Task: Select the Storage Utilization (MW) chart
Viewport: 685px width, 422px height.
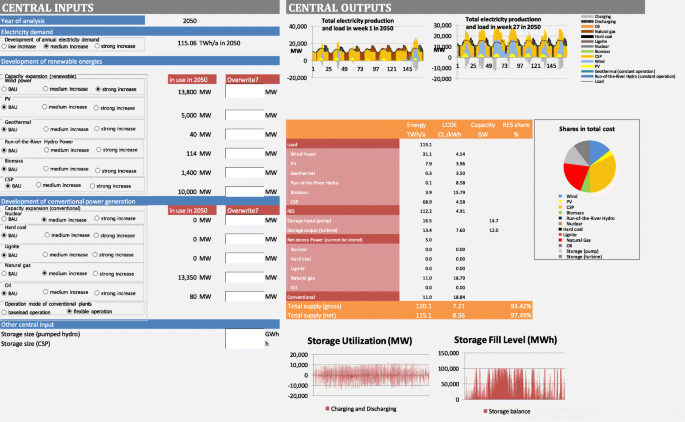Action: (x=359, y=375)
